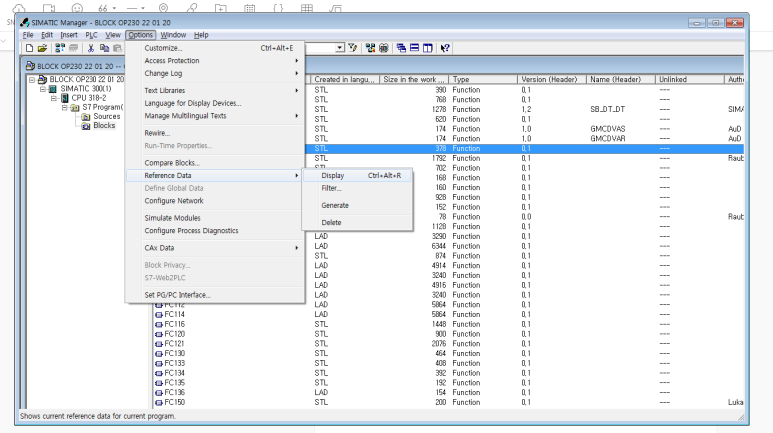This screenshot has height=433, width=773.
Task: Choose Display in Reference Data submenu
Action: [x=357, y=176]
